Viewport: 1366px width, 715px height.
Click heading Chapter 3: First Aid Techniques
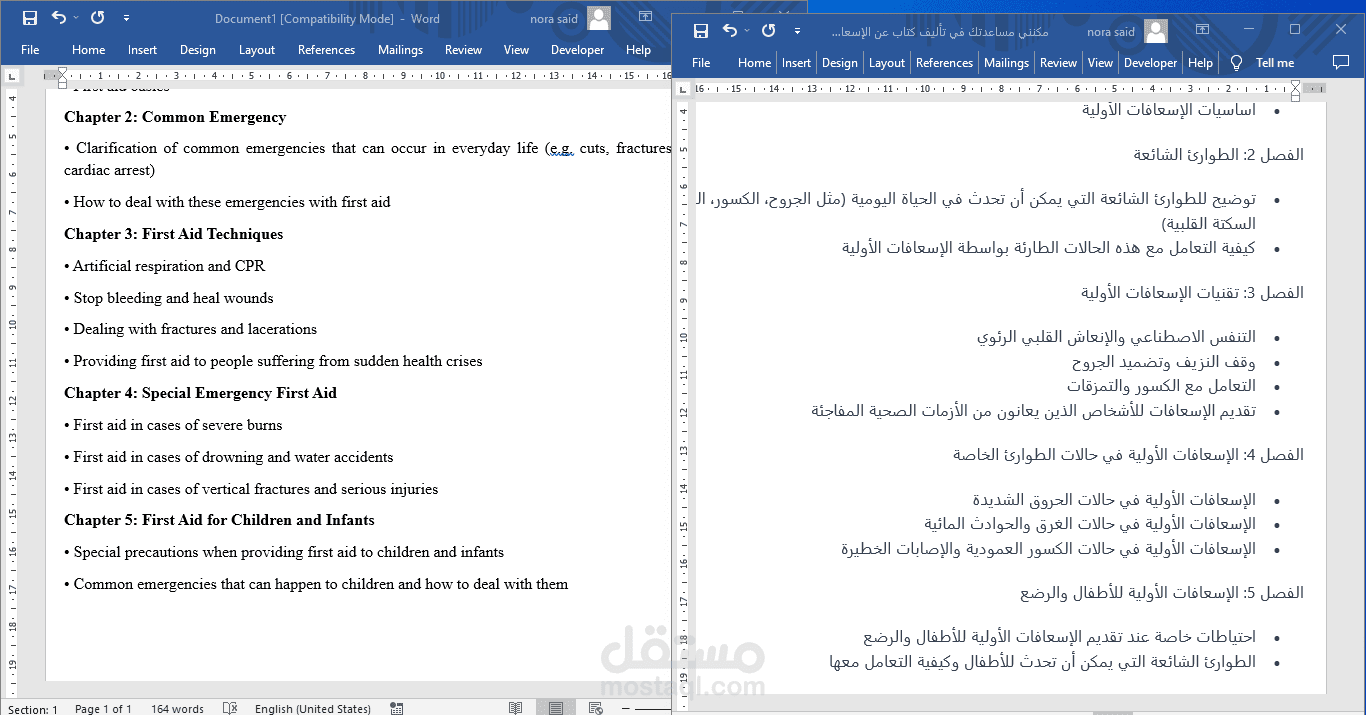(174, 234)
